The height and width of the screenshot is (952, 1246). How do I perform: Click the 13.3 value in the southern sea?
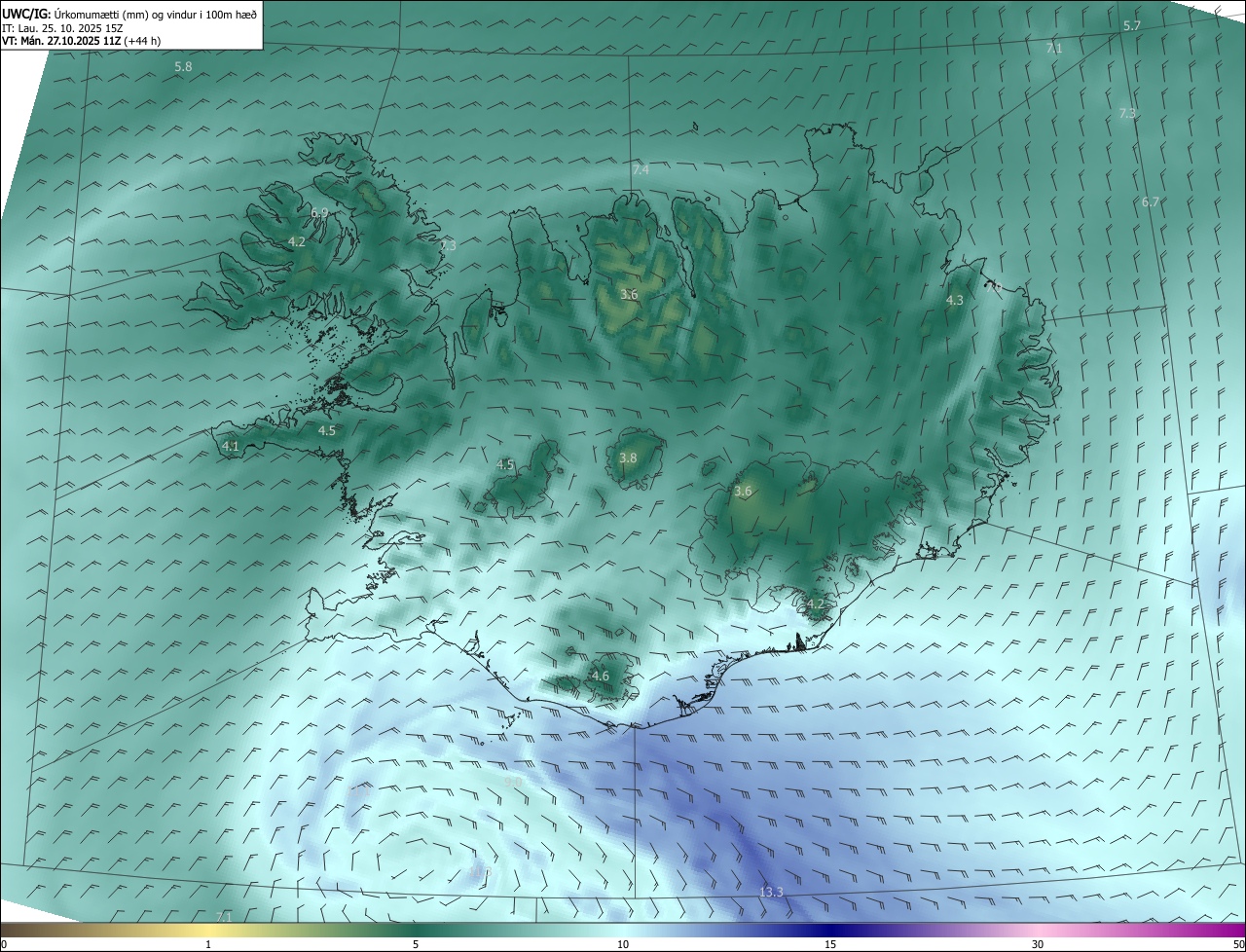pos(771,893)
